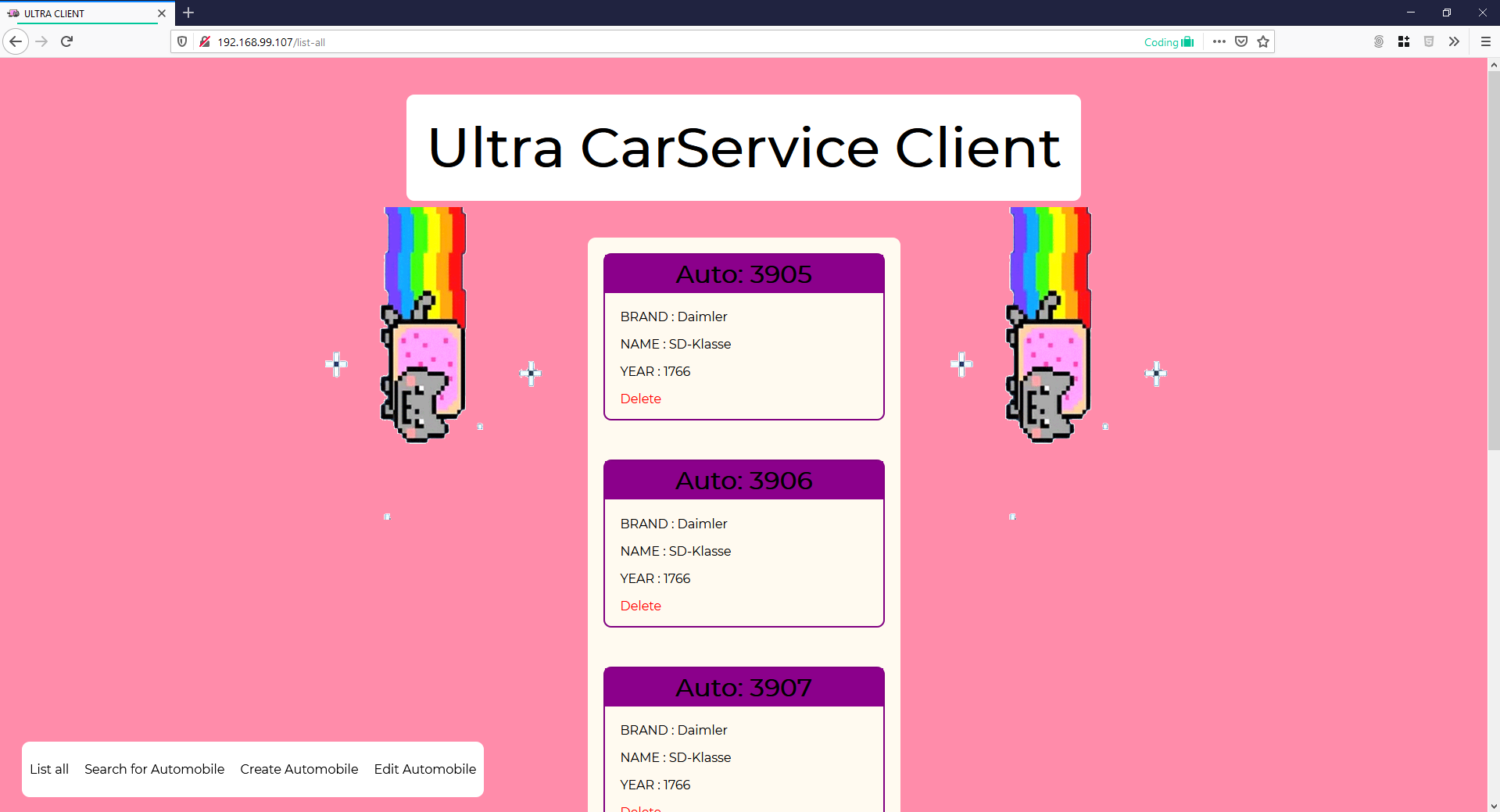1500x812 pixels.
Task: Click the HTML5 extension icon
Action: [1429, 41]
